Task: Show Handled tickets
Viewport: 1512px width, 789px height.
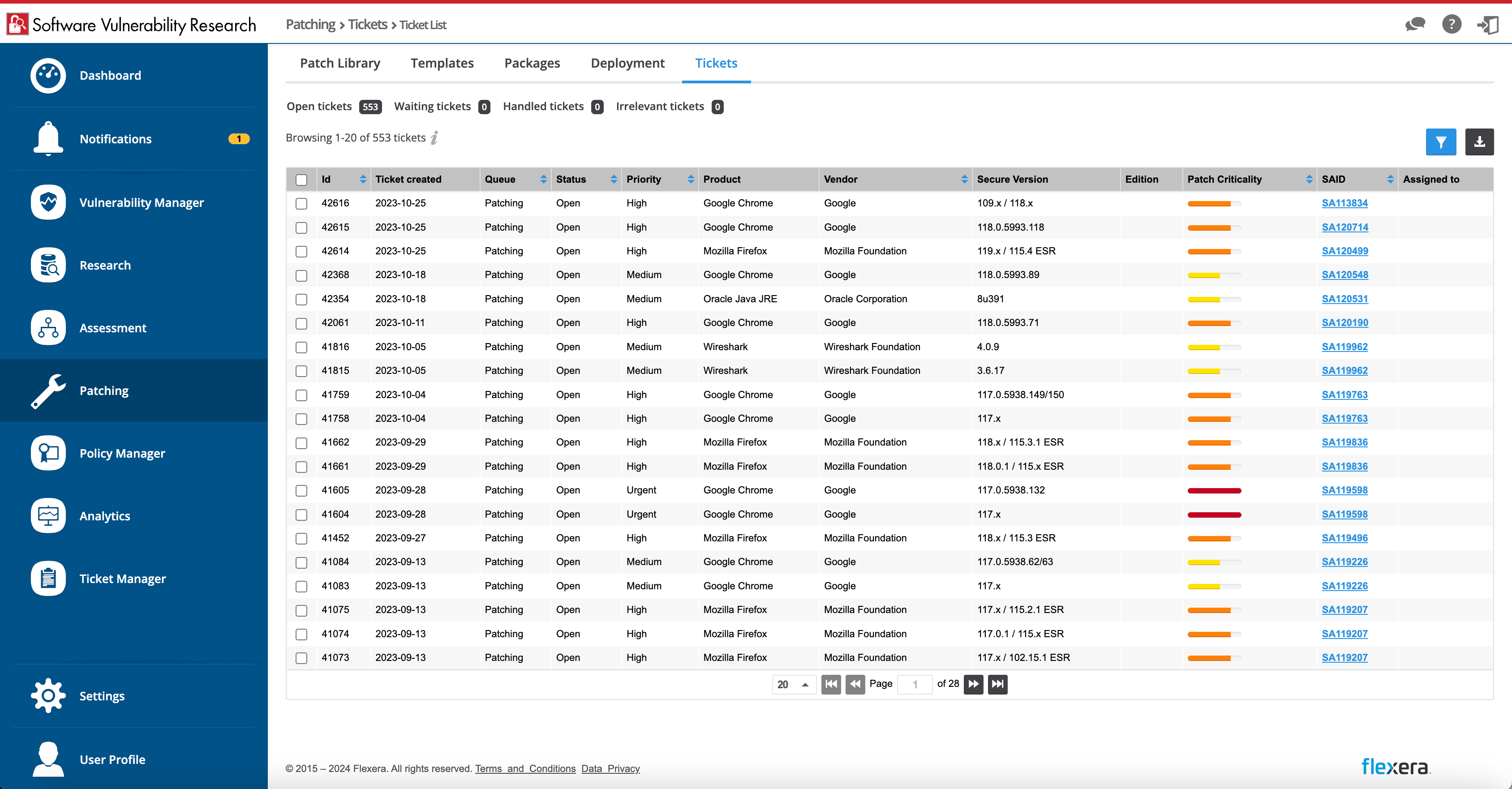Action: [x=543, y=106]
